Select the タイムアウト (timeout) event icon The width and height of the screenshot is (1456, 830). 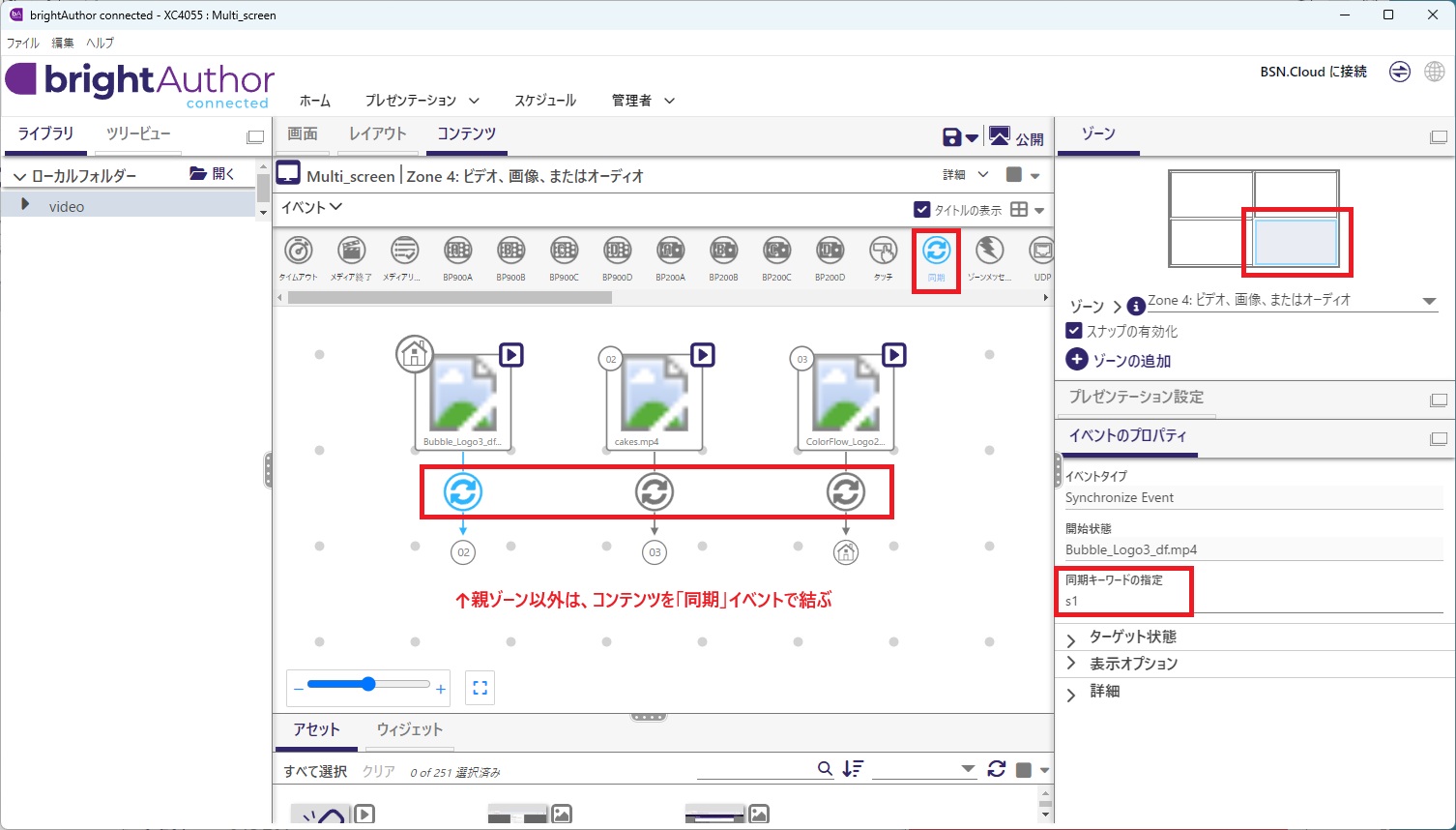click(x=299, y=251)
